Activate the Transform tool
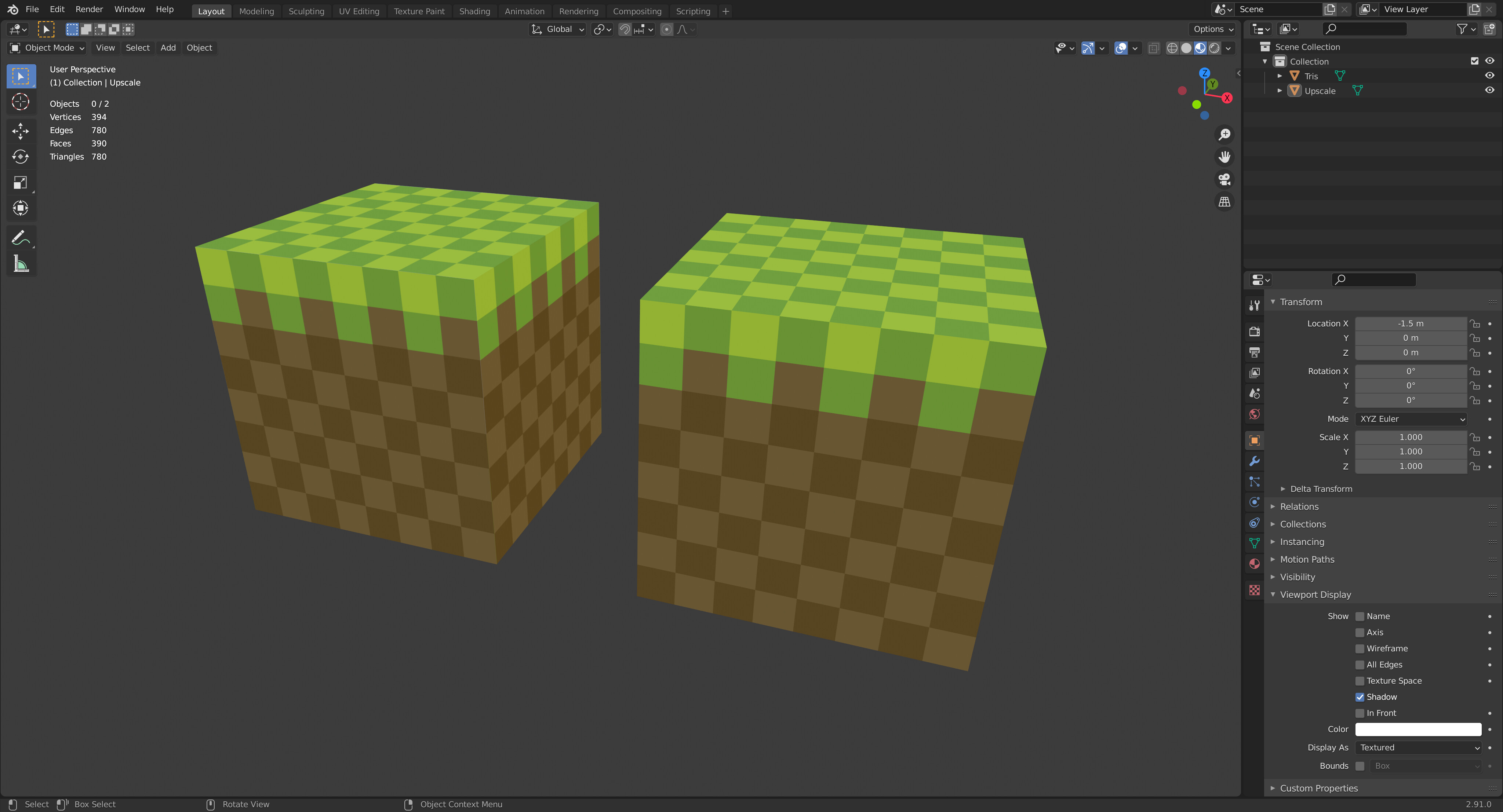Screen dimensions: 1503x812 [x=21, y=208]
